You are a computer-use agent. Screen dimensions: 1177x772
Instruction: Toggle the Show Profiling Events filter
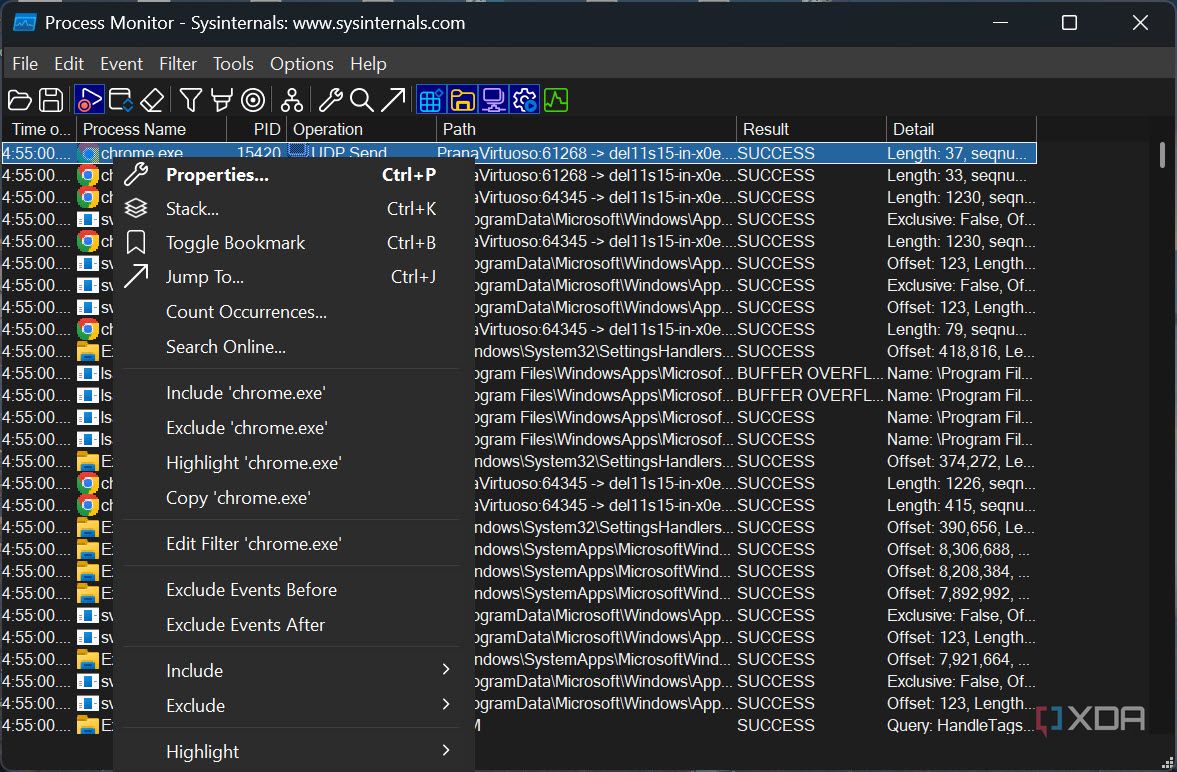pos(557,99)
